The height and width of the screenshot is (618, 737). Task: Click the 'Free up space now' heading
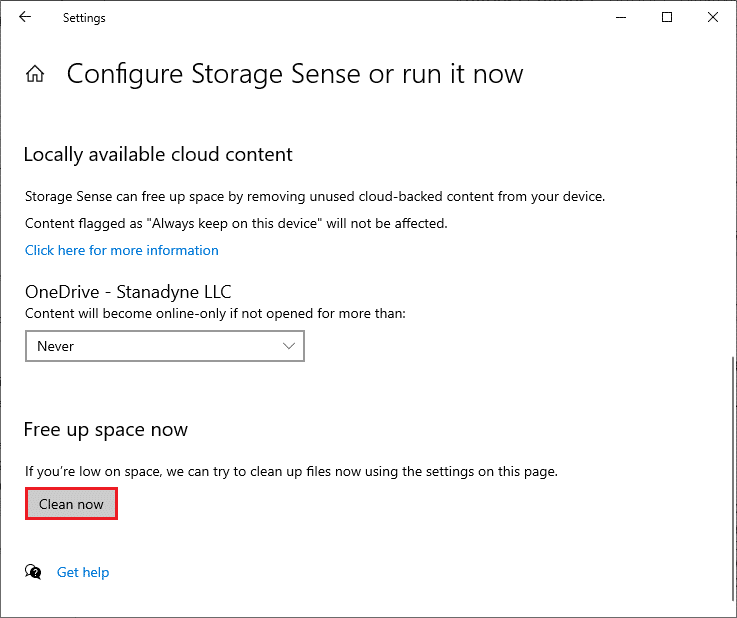click(x=105, y=430)
